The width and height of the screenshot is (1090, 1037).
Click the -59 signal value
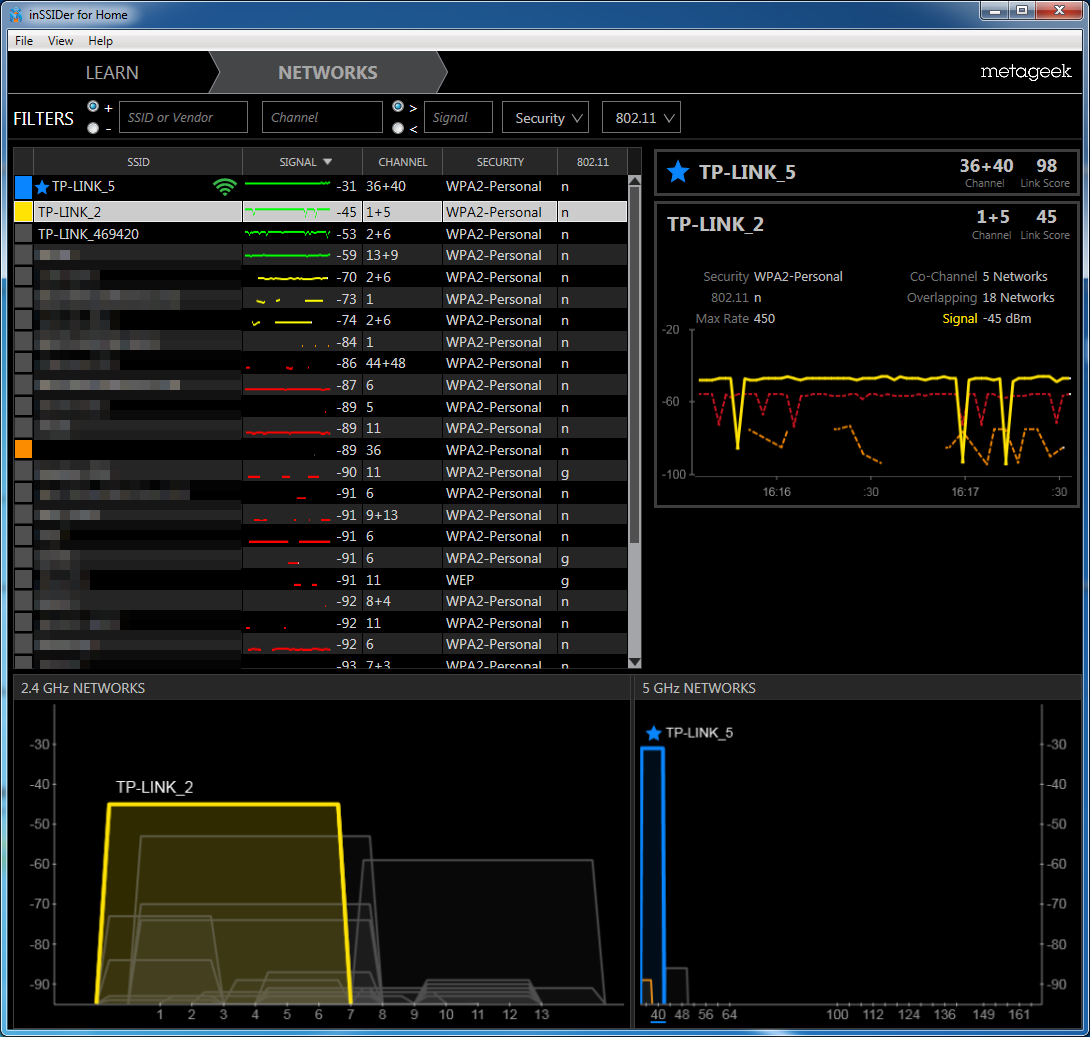pyautogui.click(x=346, y=255)
